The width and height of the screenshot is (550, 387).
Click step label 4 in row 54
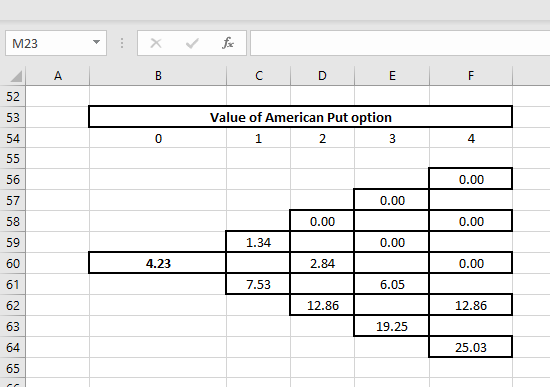[471, 138]
